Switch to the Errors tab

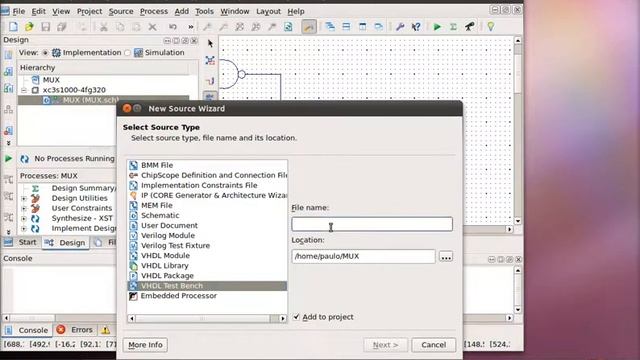[x=75, y=330]
